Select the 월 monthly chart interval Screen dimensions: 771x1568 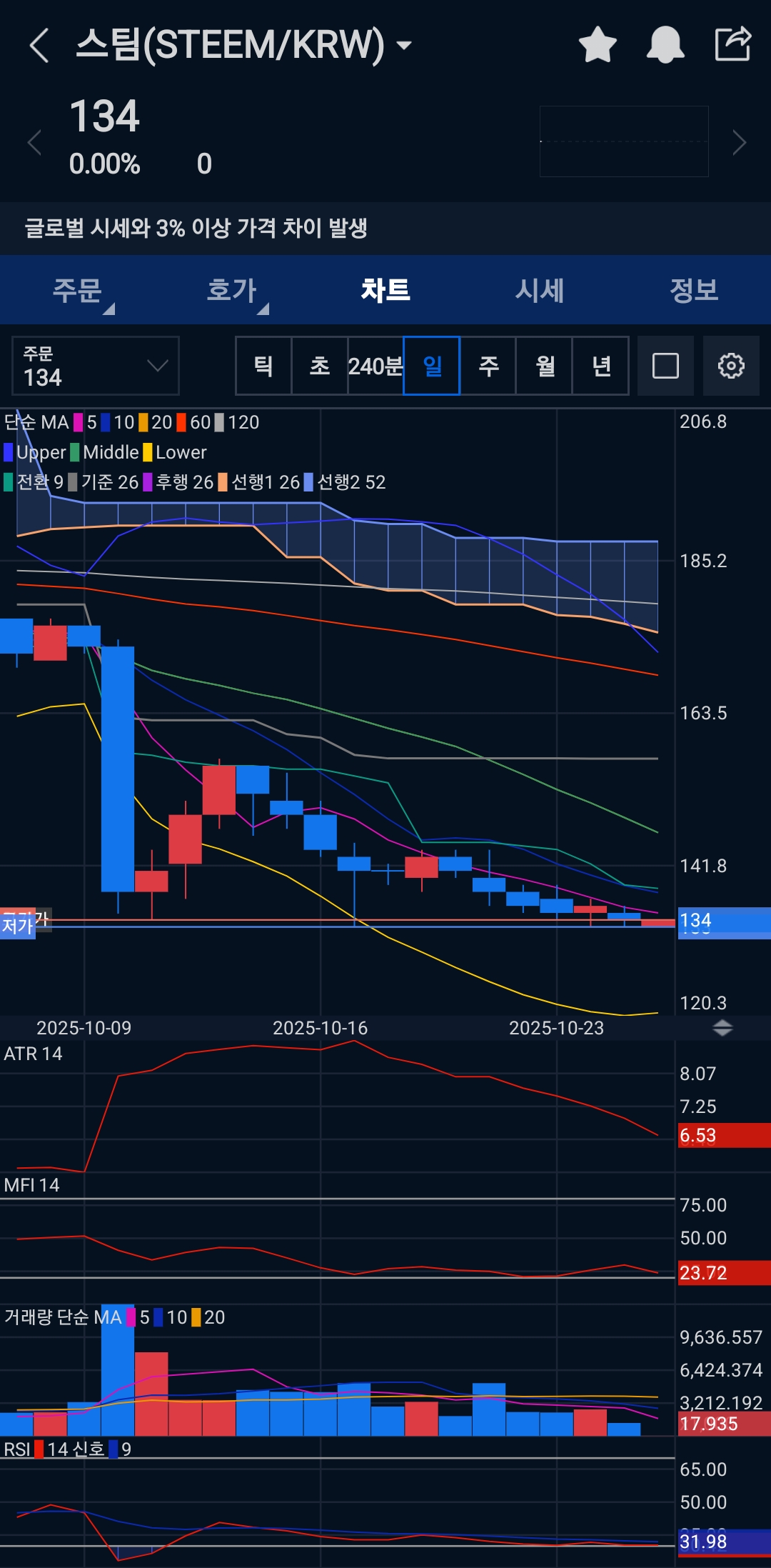coord(545,366)
